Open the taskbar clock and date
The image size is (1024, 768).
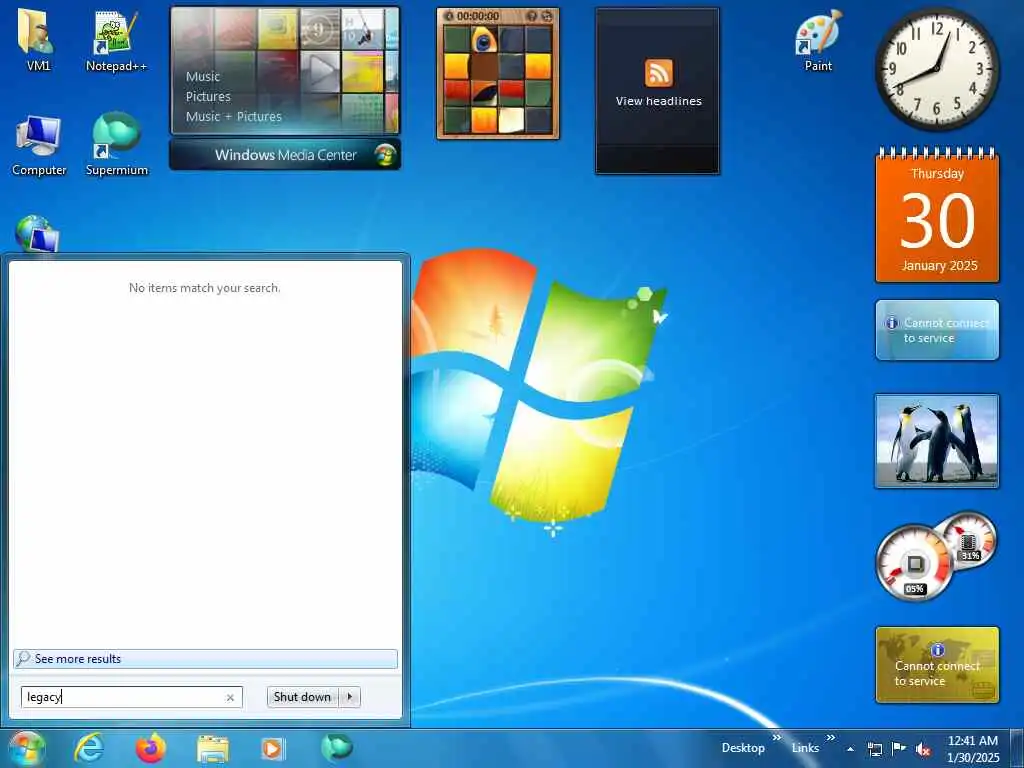973,749
